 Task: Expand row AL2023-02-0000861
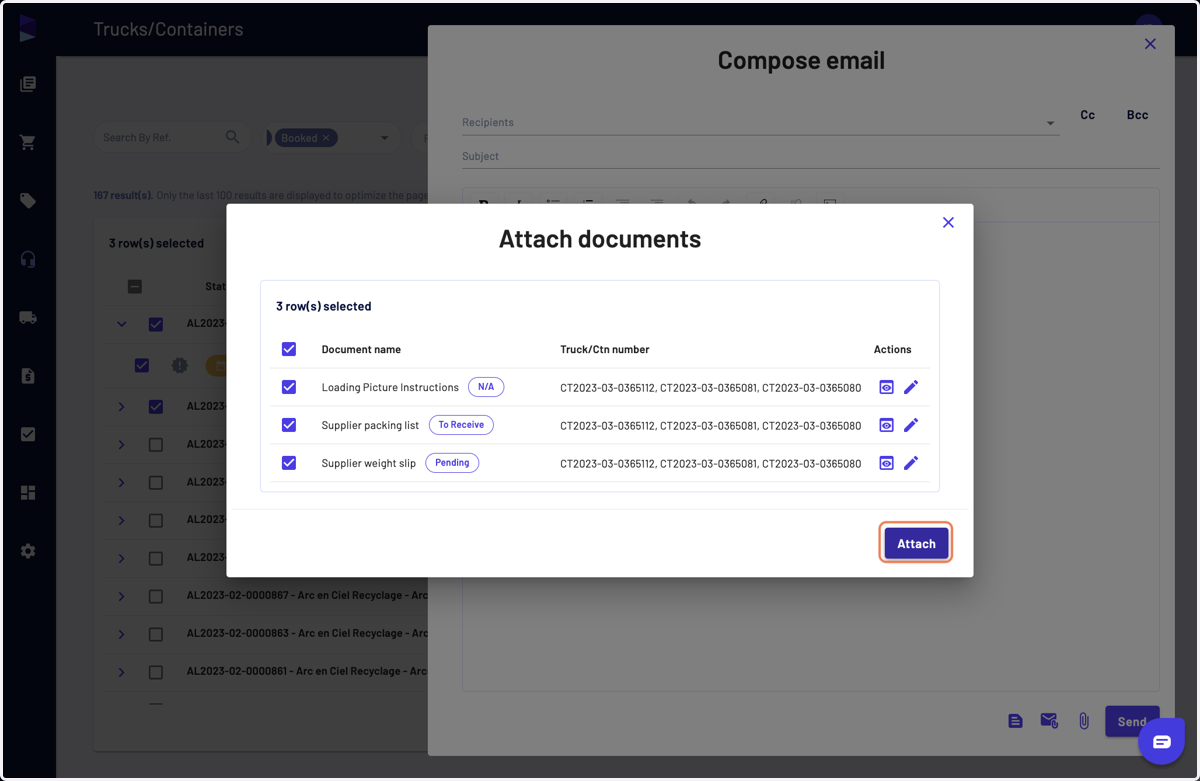[x=122, y=672]
